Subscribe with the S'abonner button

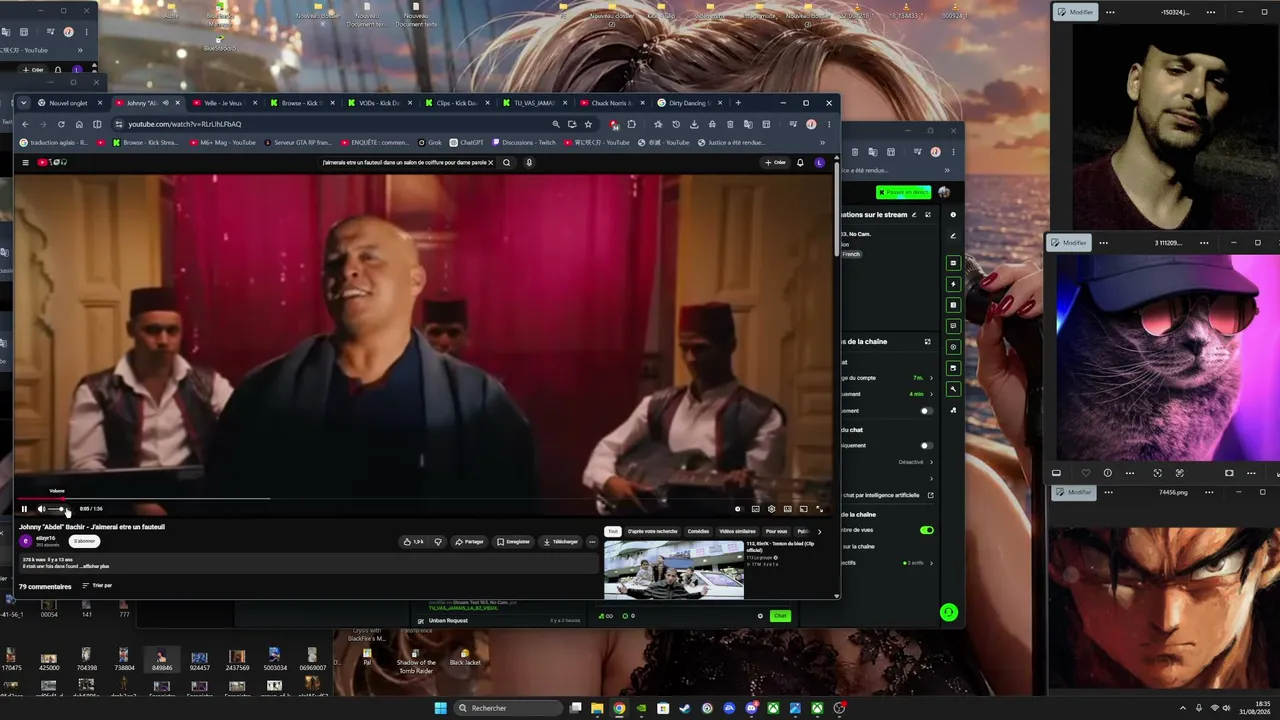[x=85, y=541]
